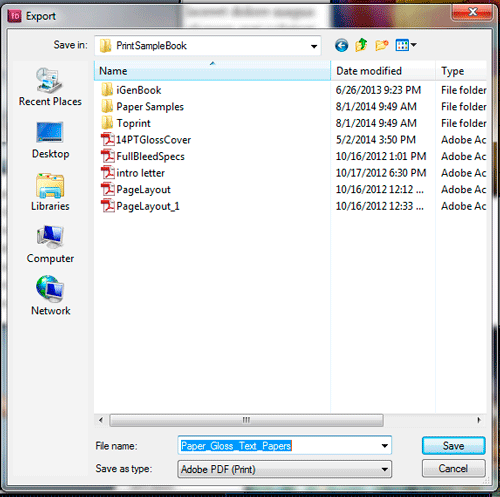Click the Toprint folder name
This screenshot has height=497, width=500.
click(133, 123)
